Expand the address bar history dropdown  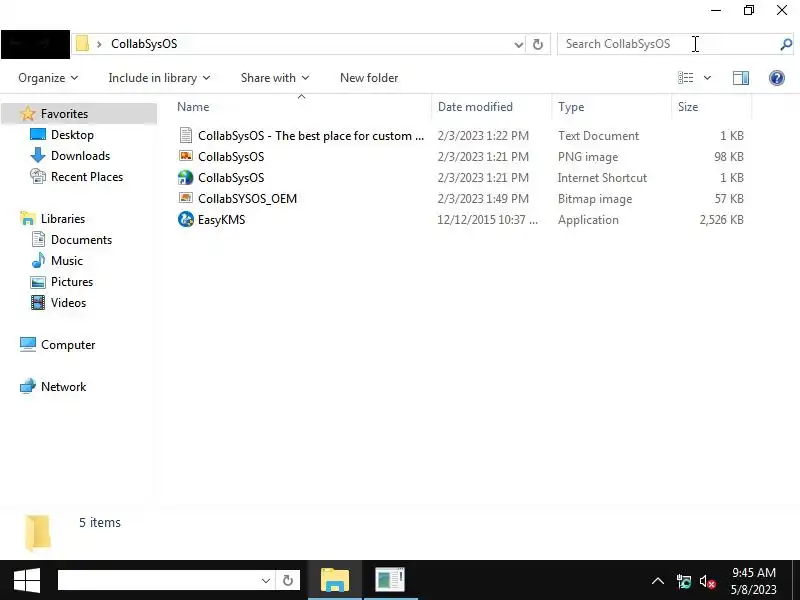pos(518,44)
